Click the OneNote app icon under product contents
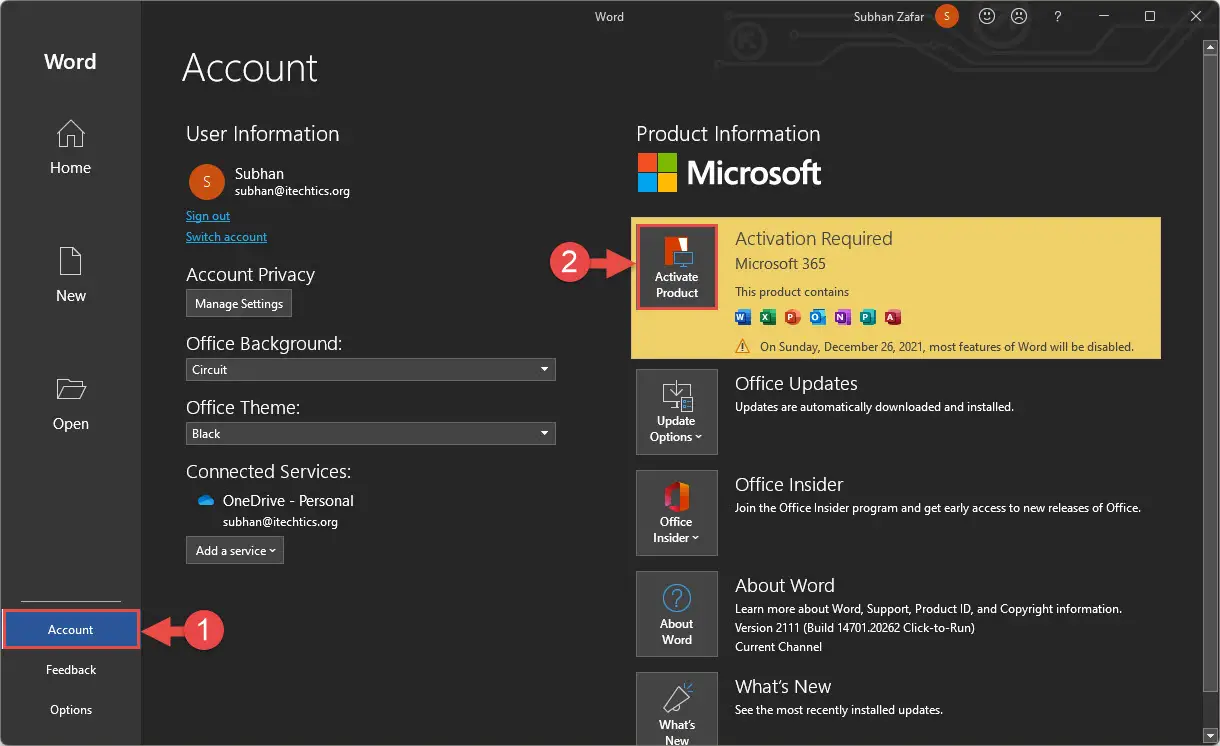 pyautogui.click(x=843, y=318)
